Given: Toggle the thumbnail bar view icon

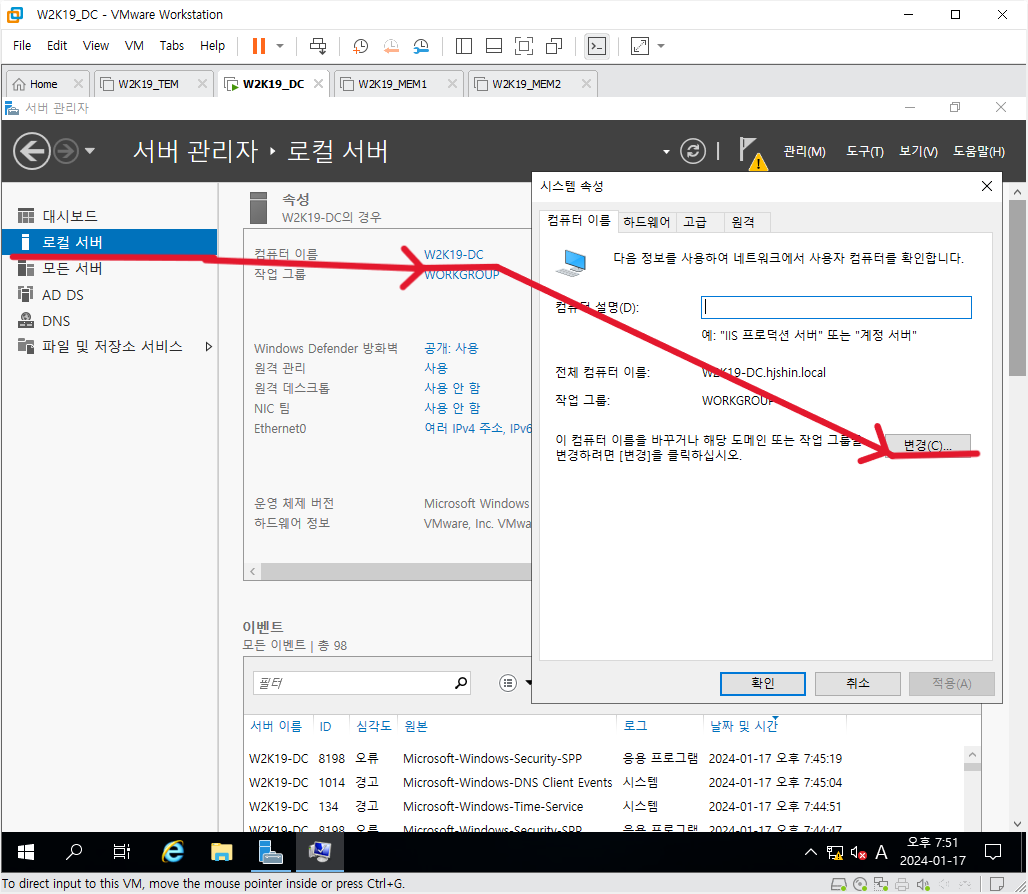Looking at the screenshot, I should (x=494, y=46).
